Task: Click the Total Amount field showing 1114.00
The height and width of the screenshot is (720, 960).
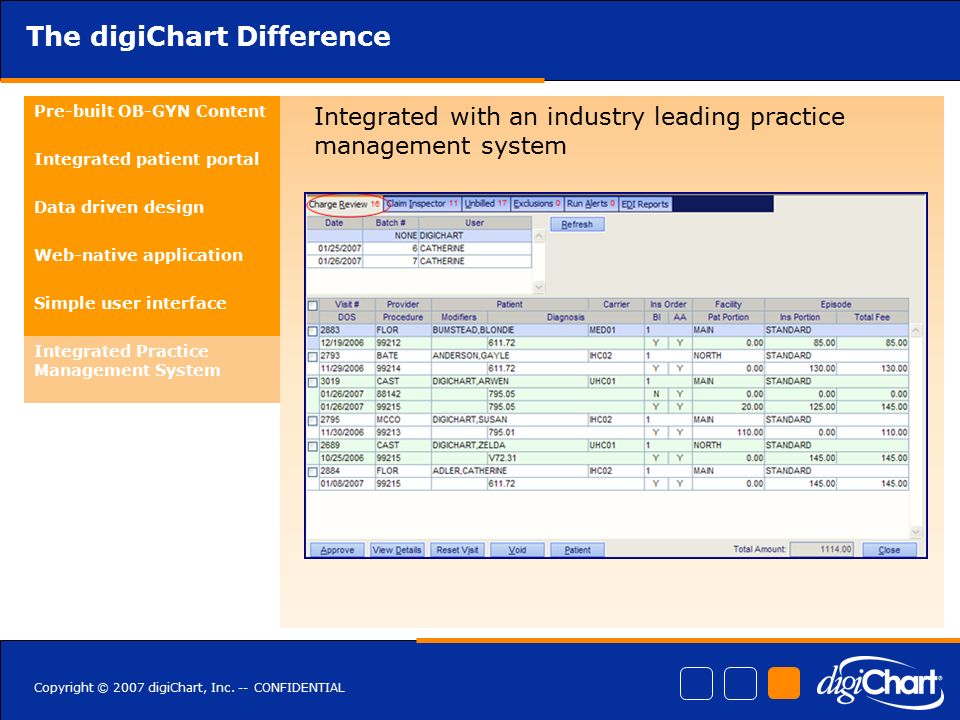Action: (x=822, y=549)
